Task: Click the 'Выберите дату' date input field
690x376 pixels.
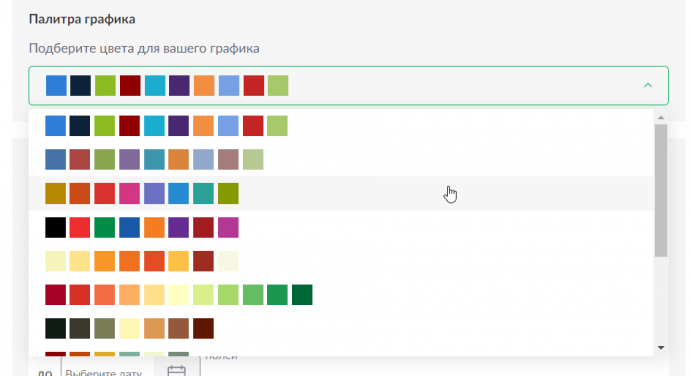Action: [107, 372]
